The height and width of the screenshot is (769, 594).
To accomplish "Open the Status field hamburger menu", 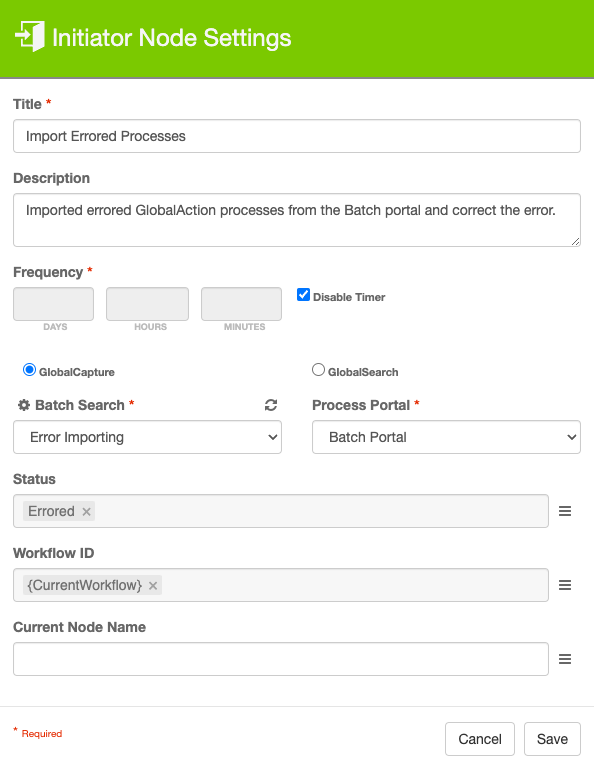I will [x=565, y=511].
